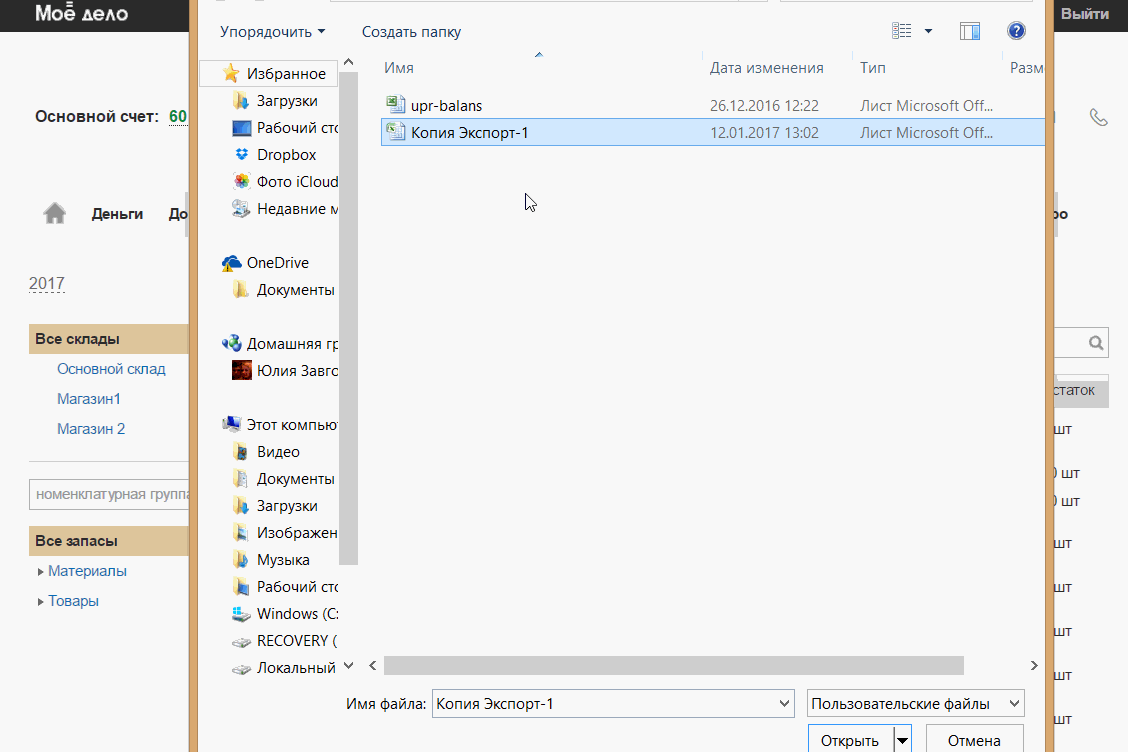Image resolution: width=1128 pixels, height=752 pixels.
Task: Sort by the Имя column header
Action: pos(399,68)
